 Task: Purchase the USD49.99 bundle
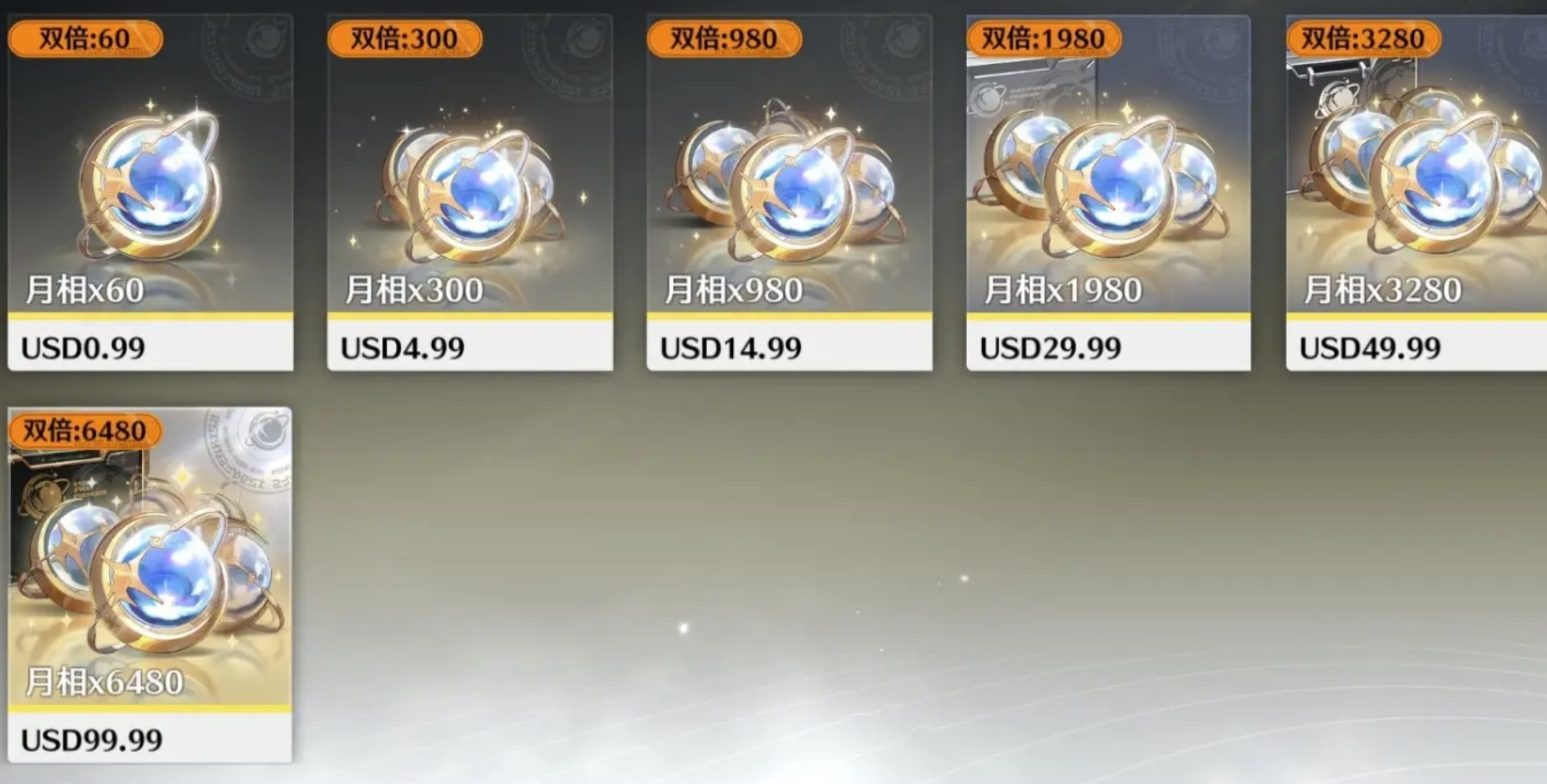(1417, 346)
